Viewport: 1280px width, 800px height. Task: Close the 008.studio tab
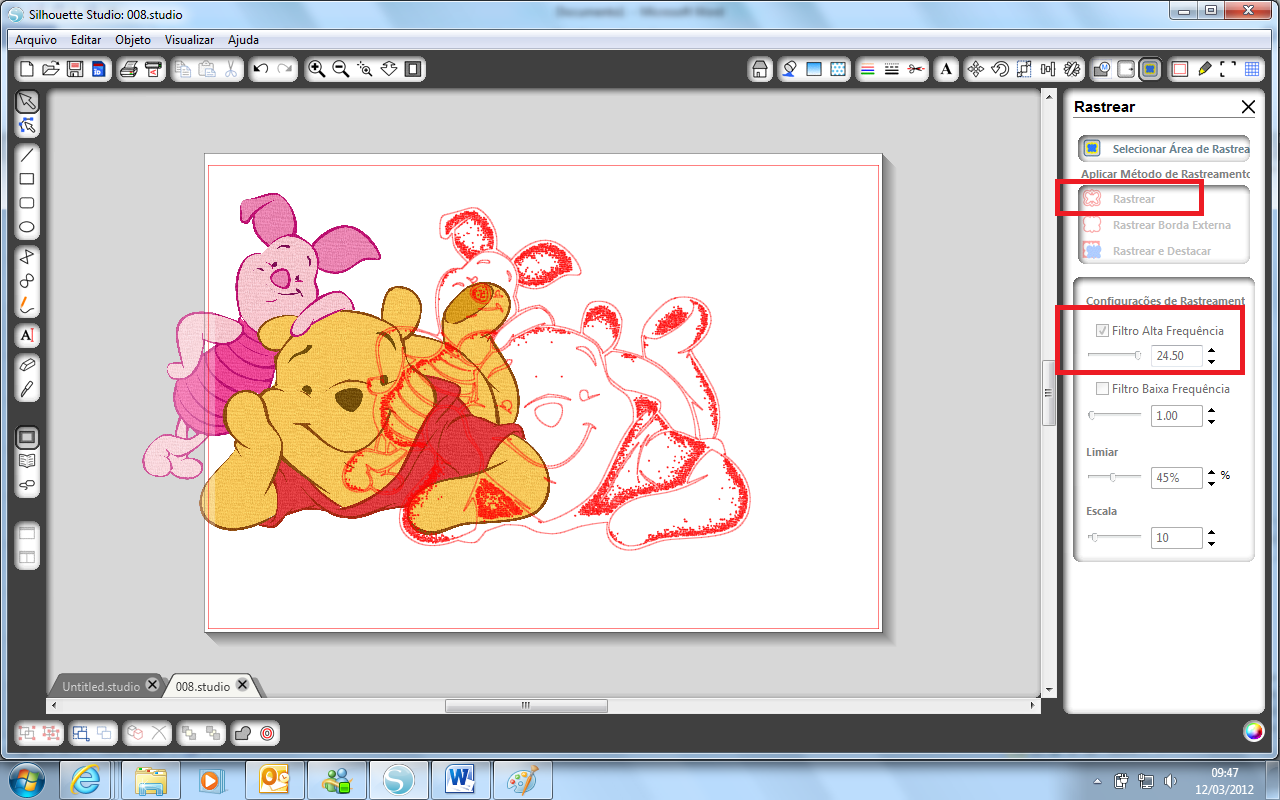[x=243, y=685]
